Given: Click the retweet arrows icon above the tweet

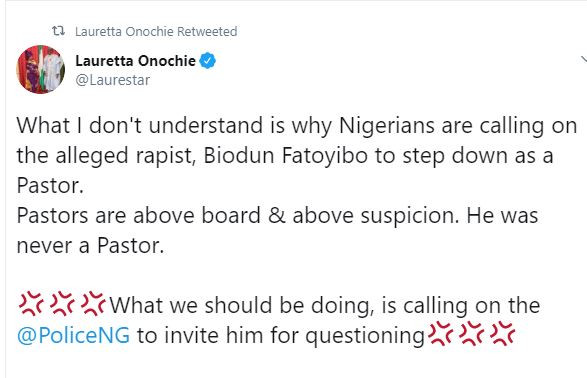Looking at the screenshot, I should pos(58,31).
